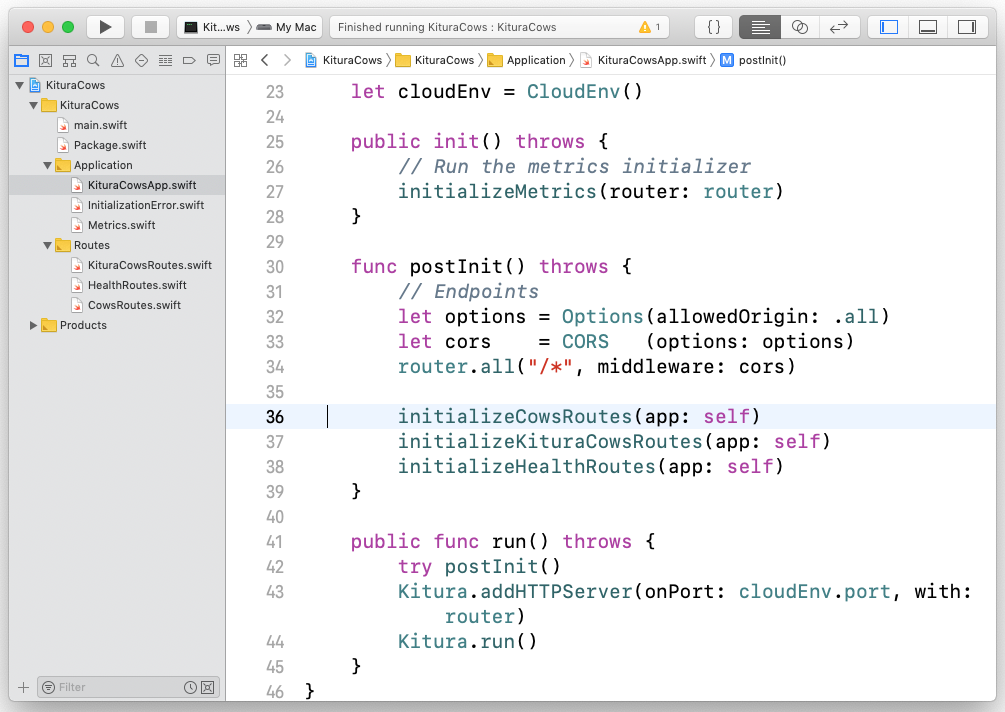This screenshot has width=1005, height=712.
Task: Choose the My Mac run destination
Action: (x=287, y=27)
